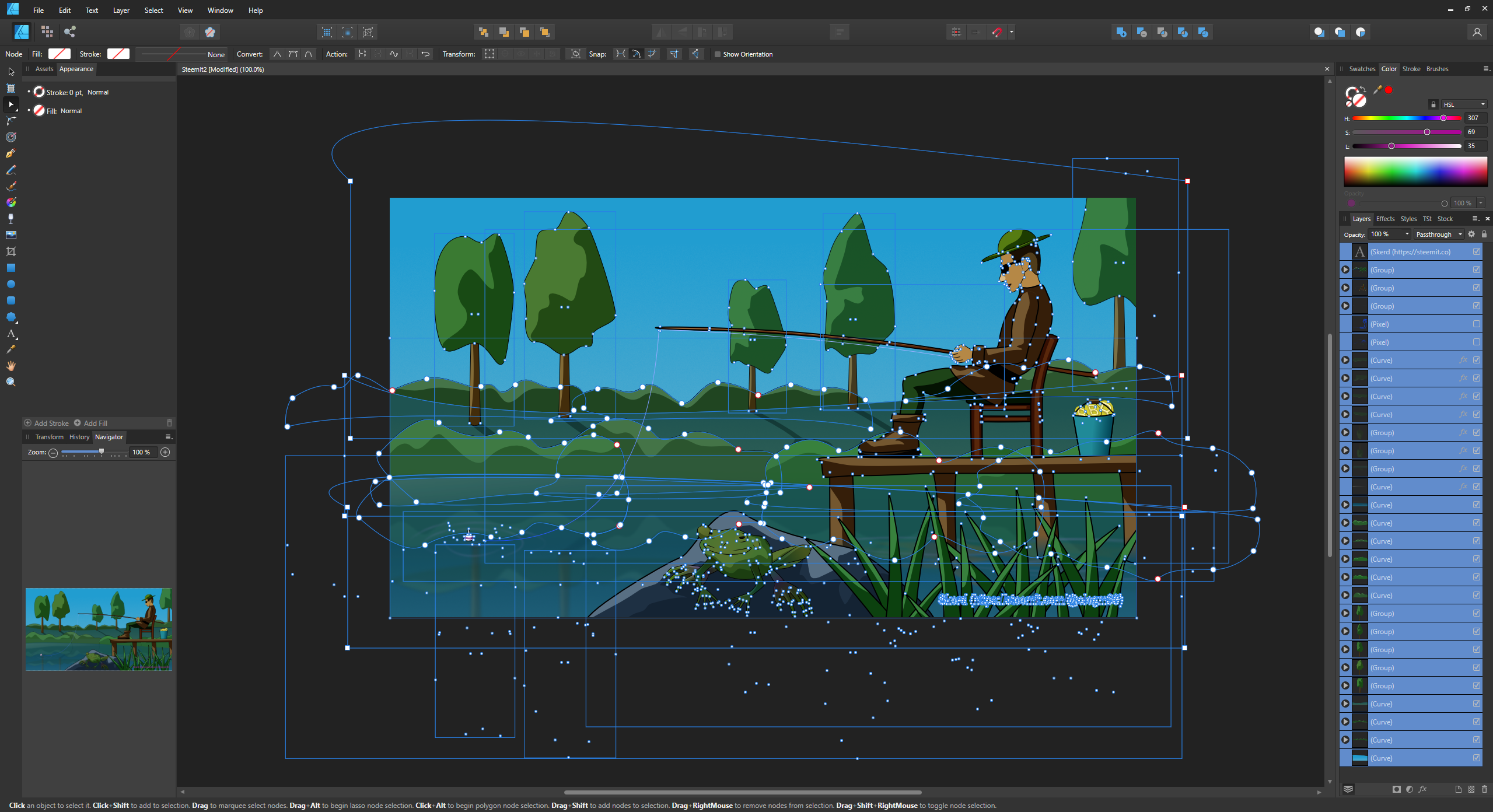The width and height of the screenshot is (1493, 812).
Task: Click the Navigator preview thumbnail
Action: point(99,629)
